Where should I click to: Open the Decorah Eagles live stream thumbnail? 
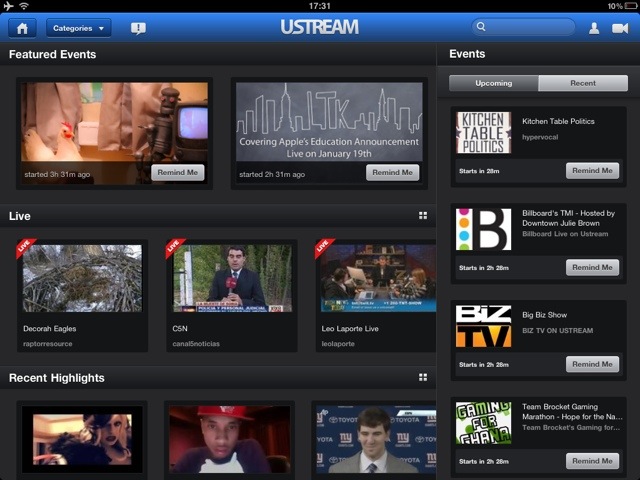82,278
